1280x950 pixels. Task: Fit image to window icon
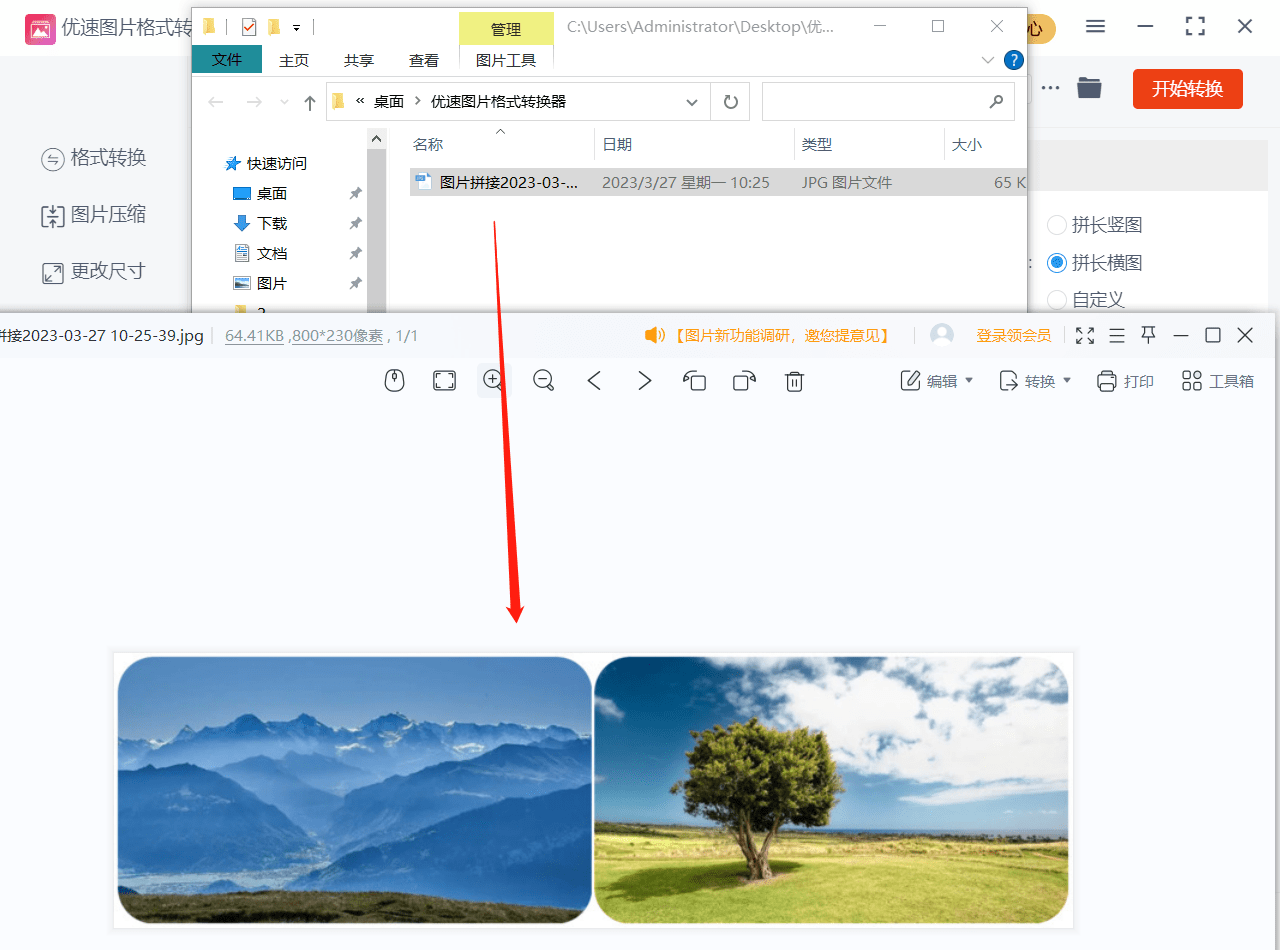click(x=444, y=381)
